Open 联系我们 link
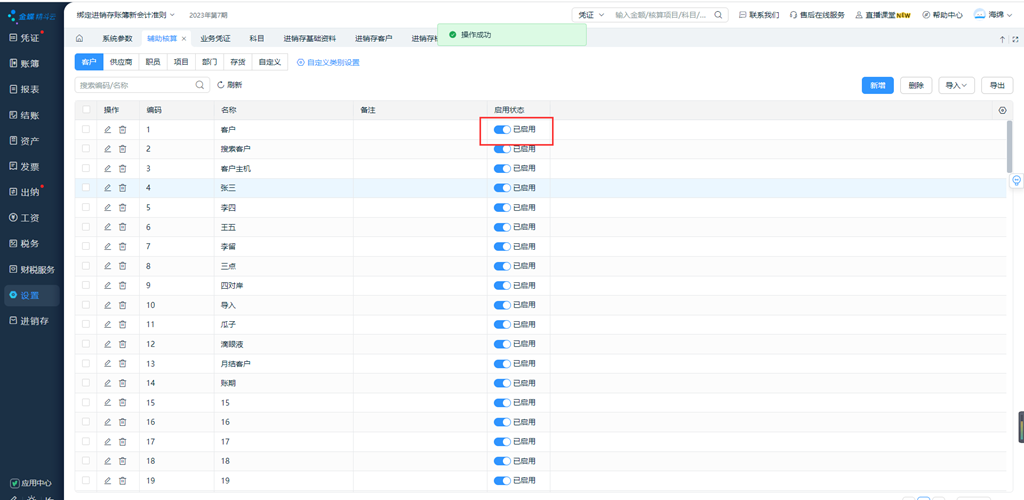This screenshot has width=1024, height=500. (759, 14)
